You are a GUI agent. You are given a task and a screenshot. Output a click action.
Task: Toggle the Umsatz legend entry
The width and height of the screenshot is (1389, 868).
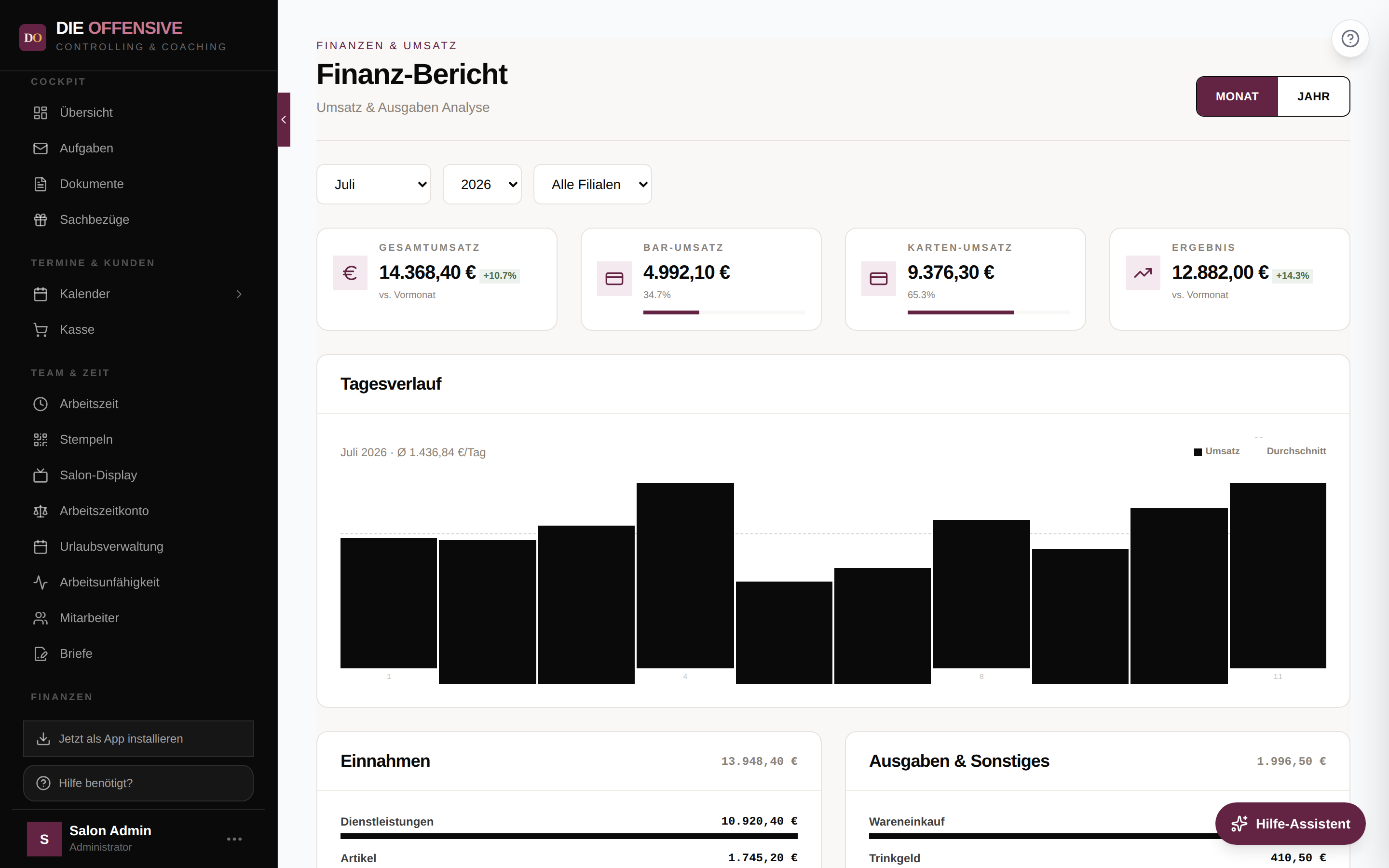[1216, 451]
